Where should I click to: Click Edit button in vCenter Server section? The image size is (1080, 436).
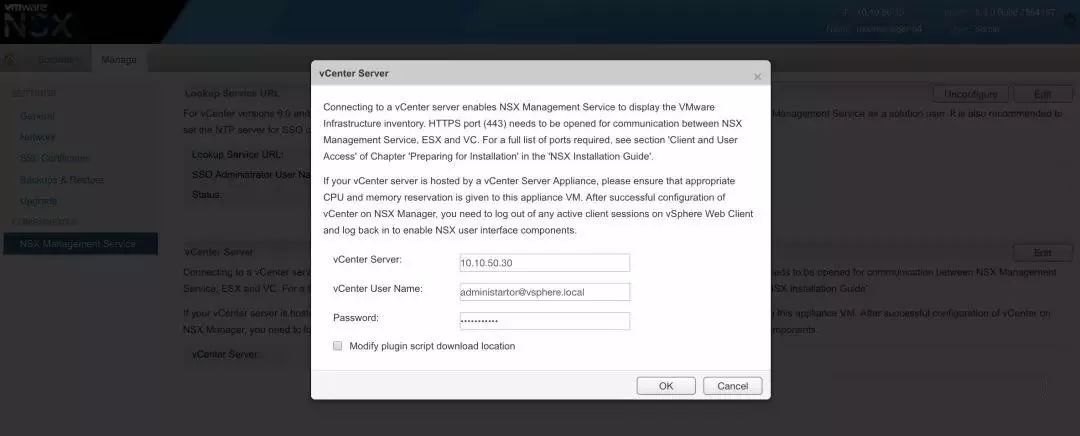point(1043,253)
